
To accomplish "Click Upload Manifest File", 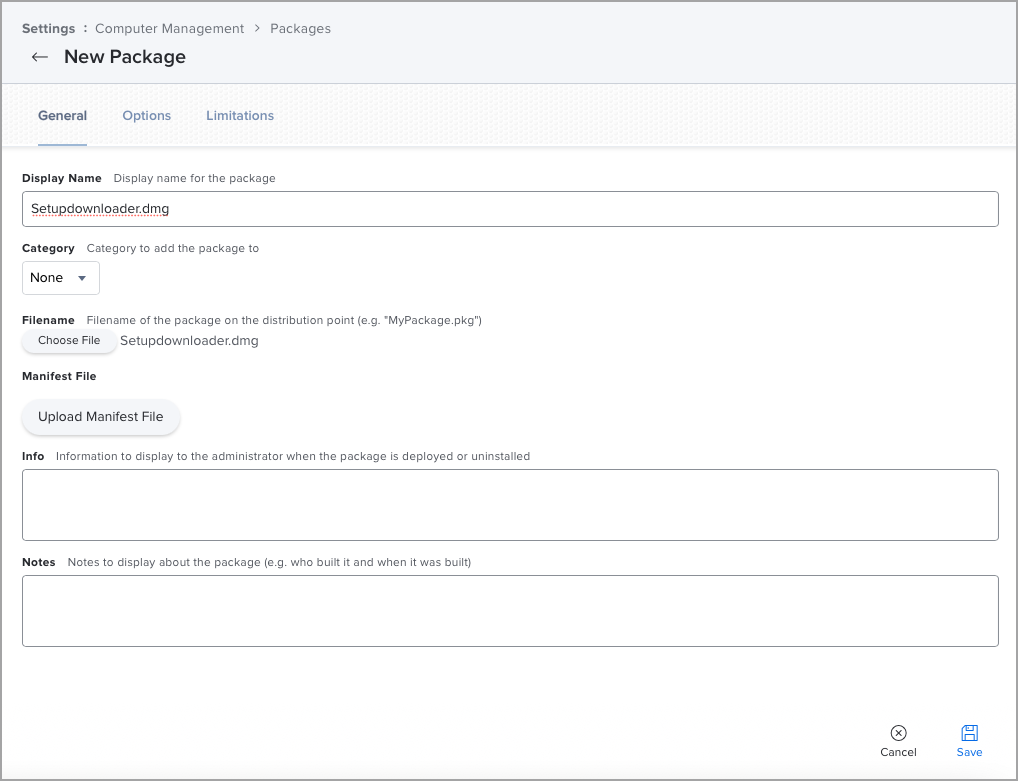I will point(100,417).
